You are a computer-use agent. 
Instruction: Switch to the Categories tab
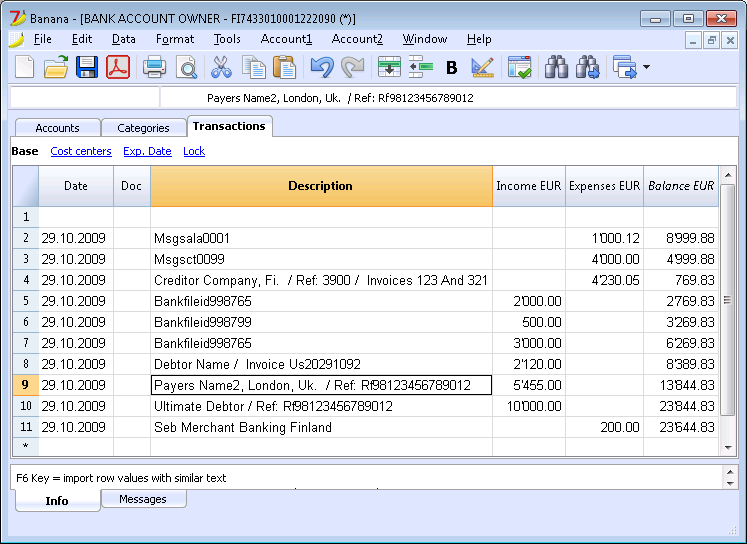pyautogui.click(x=143, y=128)
